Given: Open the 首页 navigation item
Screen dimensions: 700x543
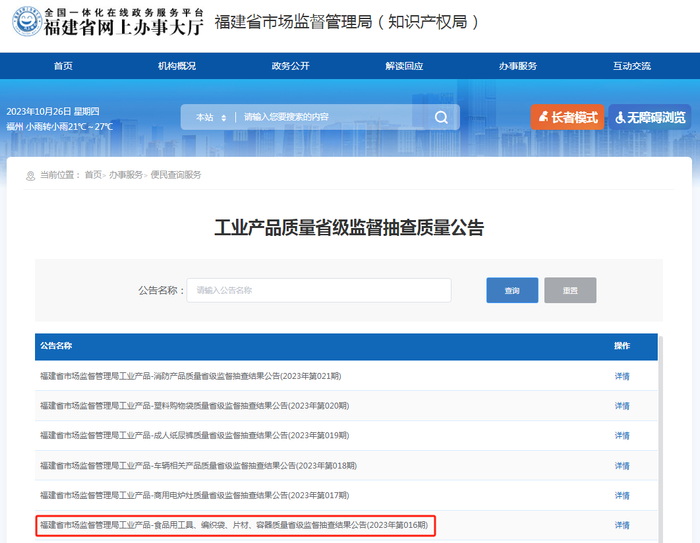Looking at the screenshot, I should pyautogui.click(x=63, y=66).
